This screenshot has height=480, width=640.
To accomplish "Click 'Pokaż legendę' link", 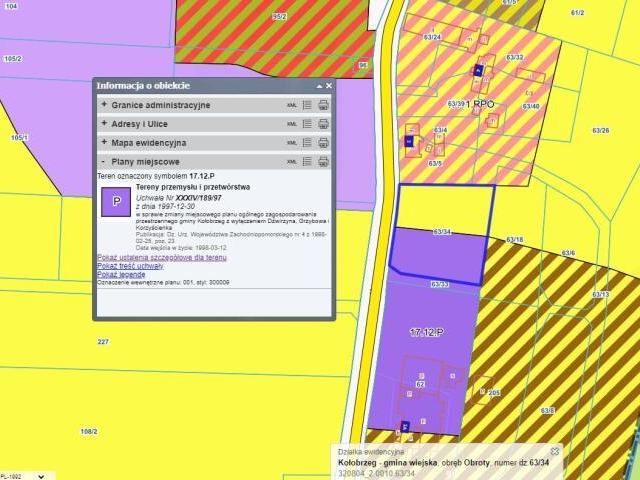I will (x=121, y=274).
